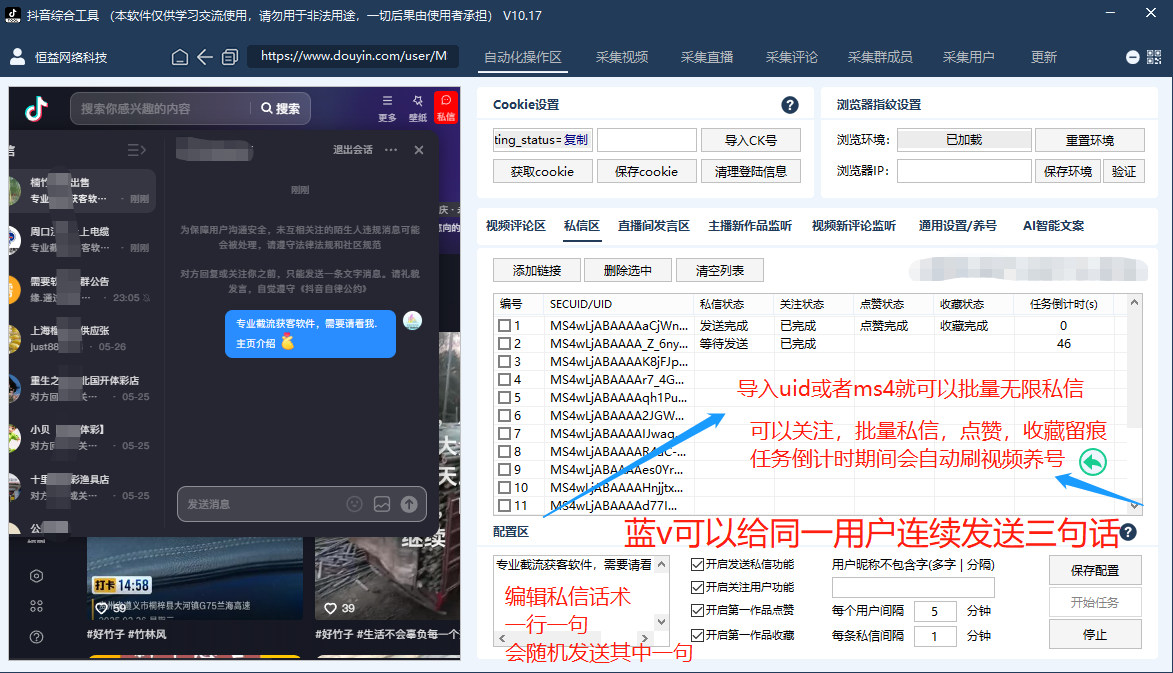The image size is (1173, 673).
Task: Click the green circular arrow icon near task countdown
Action: 1093,461
